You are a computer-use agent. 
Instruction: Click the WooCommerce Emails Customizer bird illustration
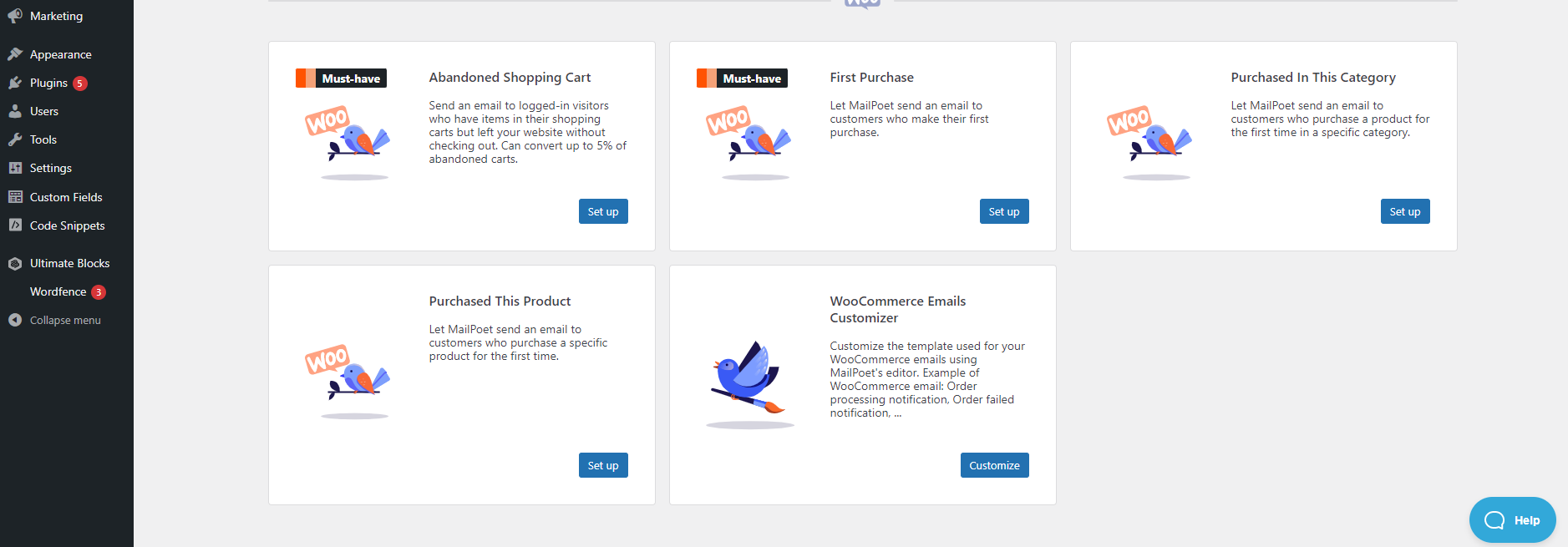pyautogui.click(x=749, y=384)
